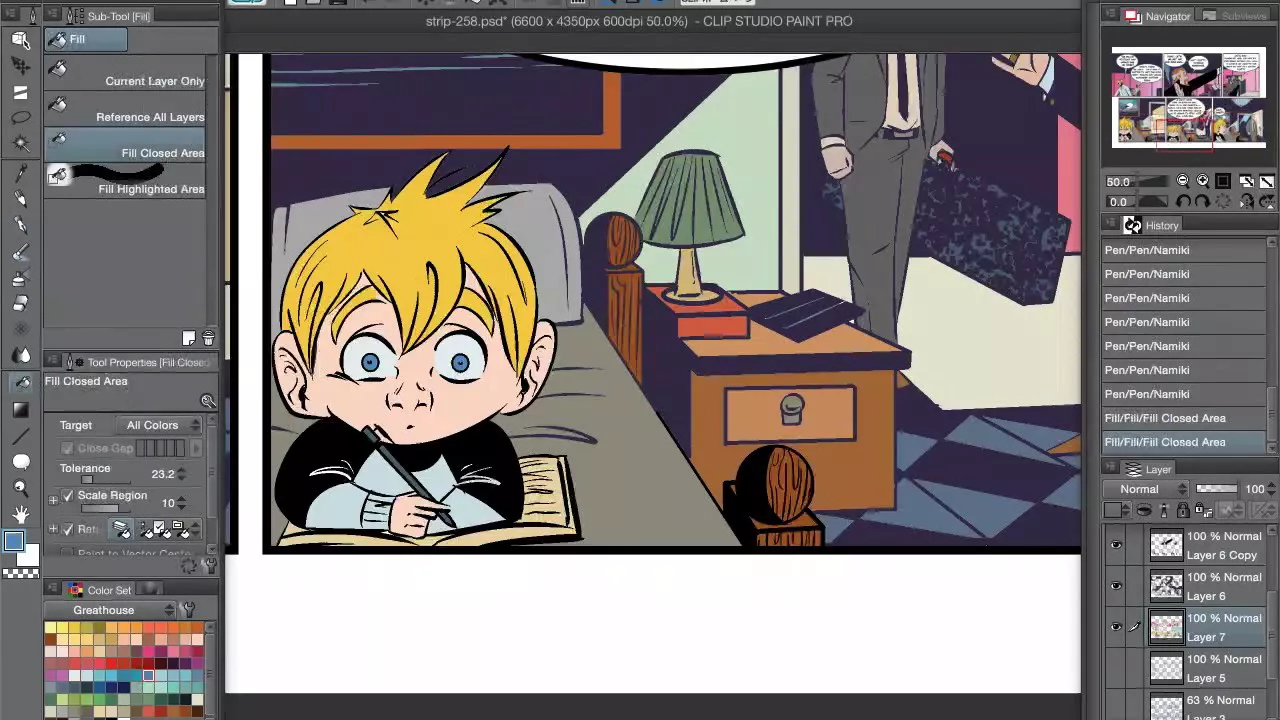Select the Airbrush tool
This screenshot has height=720, width=1280.
coord(20,279)
